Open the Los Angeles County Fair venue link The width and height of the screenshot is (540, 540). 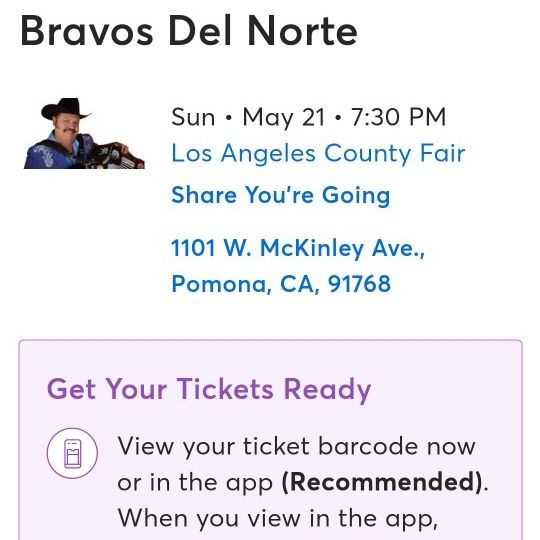click(x=318, y=154)
